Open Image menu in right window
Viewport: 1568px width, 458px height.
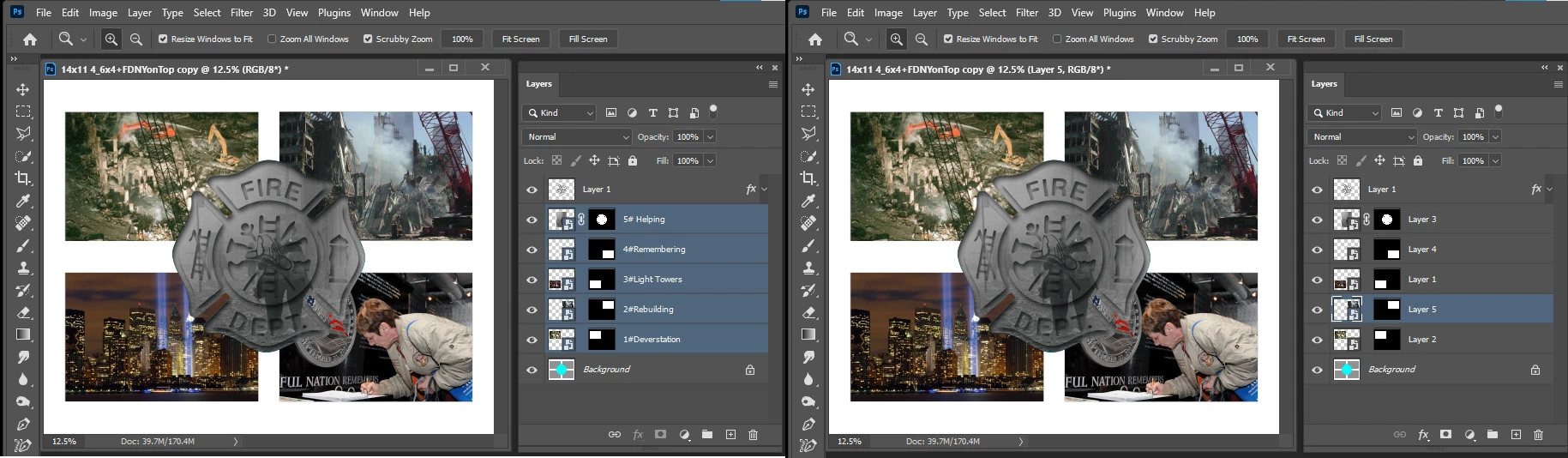coord(888,13)
